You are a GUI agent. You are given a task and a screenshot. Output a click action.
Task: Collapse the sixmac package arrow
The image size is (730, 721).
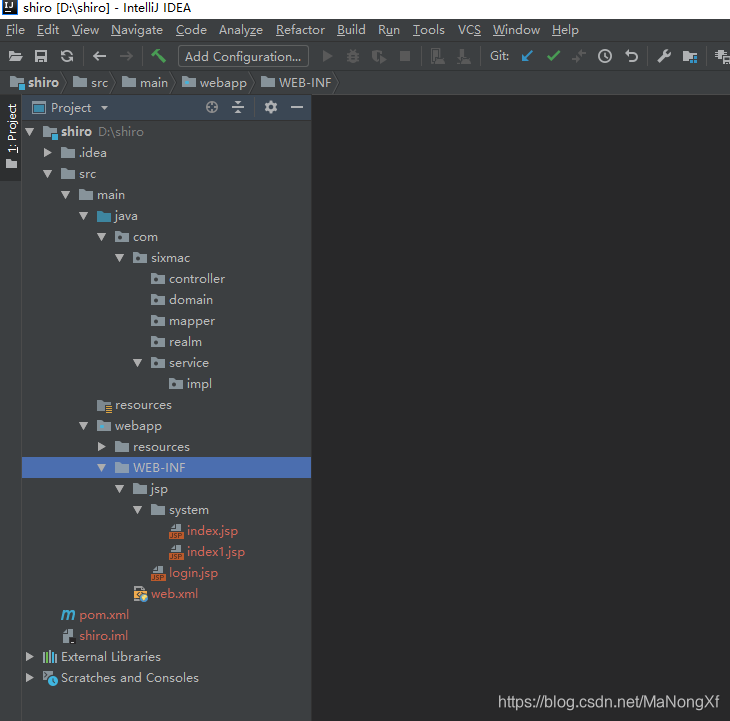click(x=120, y=258)
